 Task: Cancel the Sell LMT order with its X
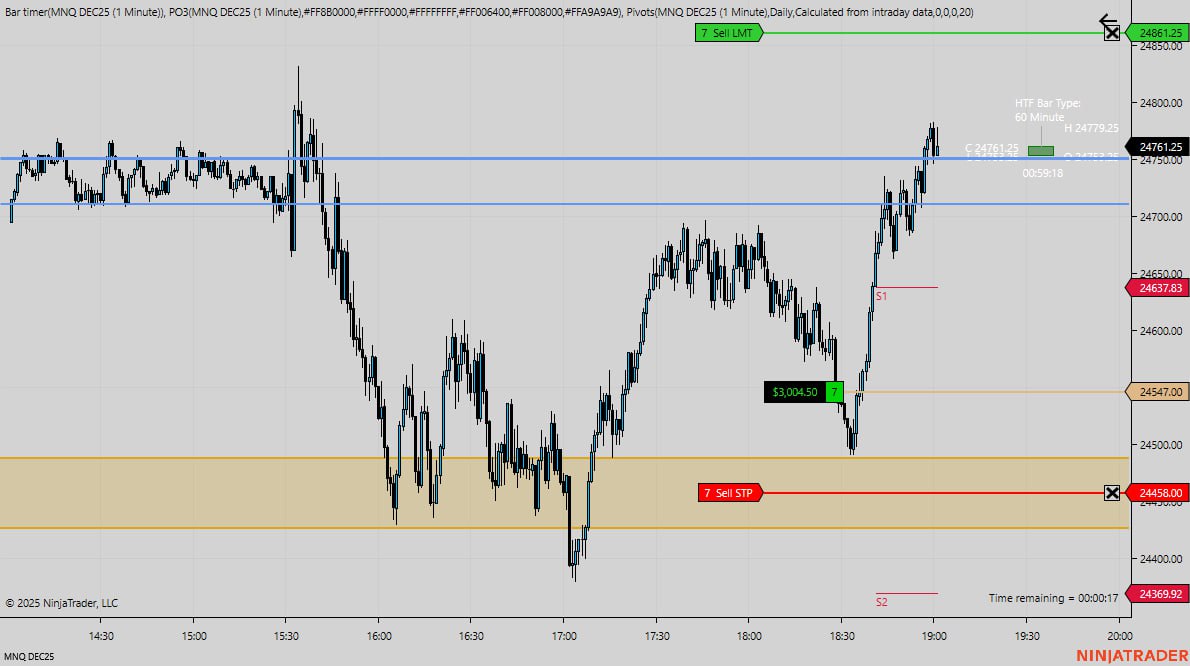(1112, 33)
